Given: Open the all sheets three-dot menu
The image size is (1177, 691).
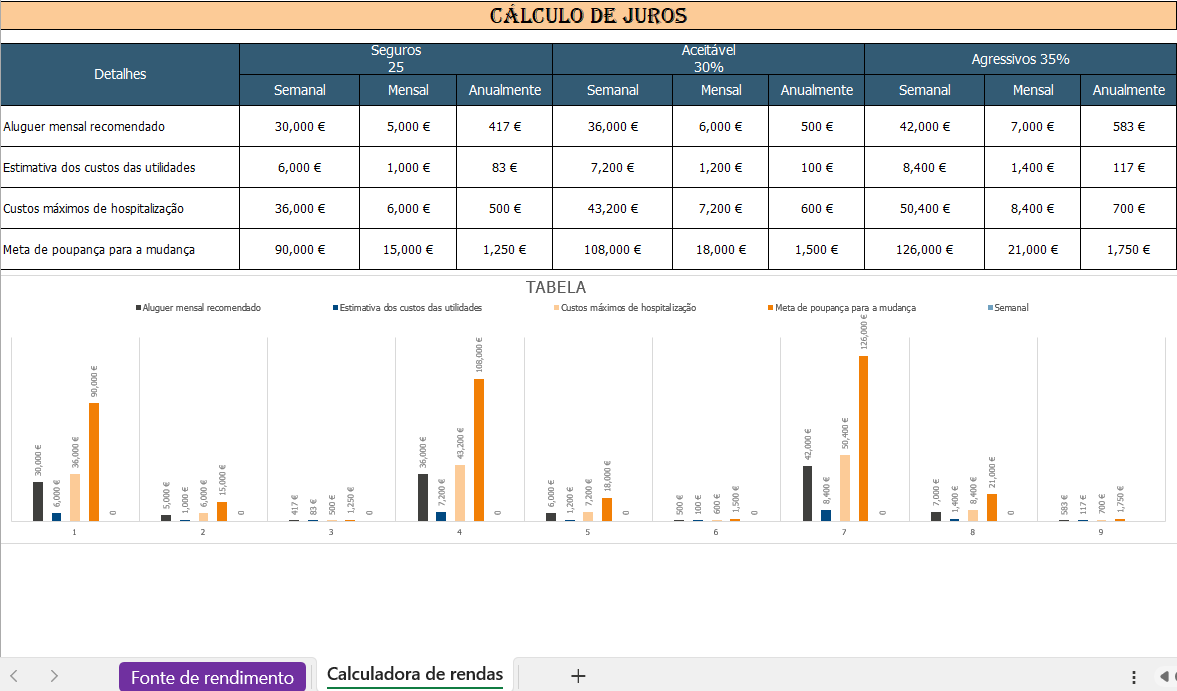Looking at the screenshot, I should (1133, 676).
